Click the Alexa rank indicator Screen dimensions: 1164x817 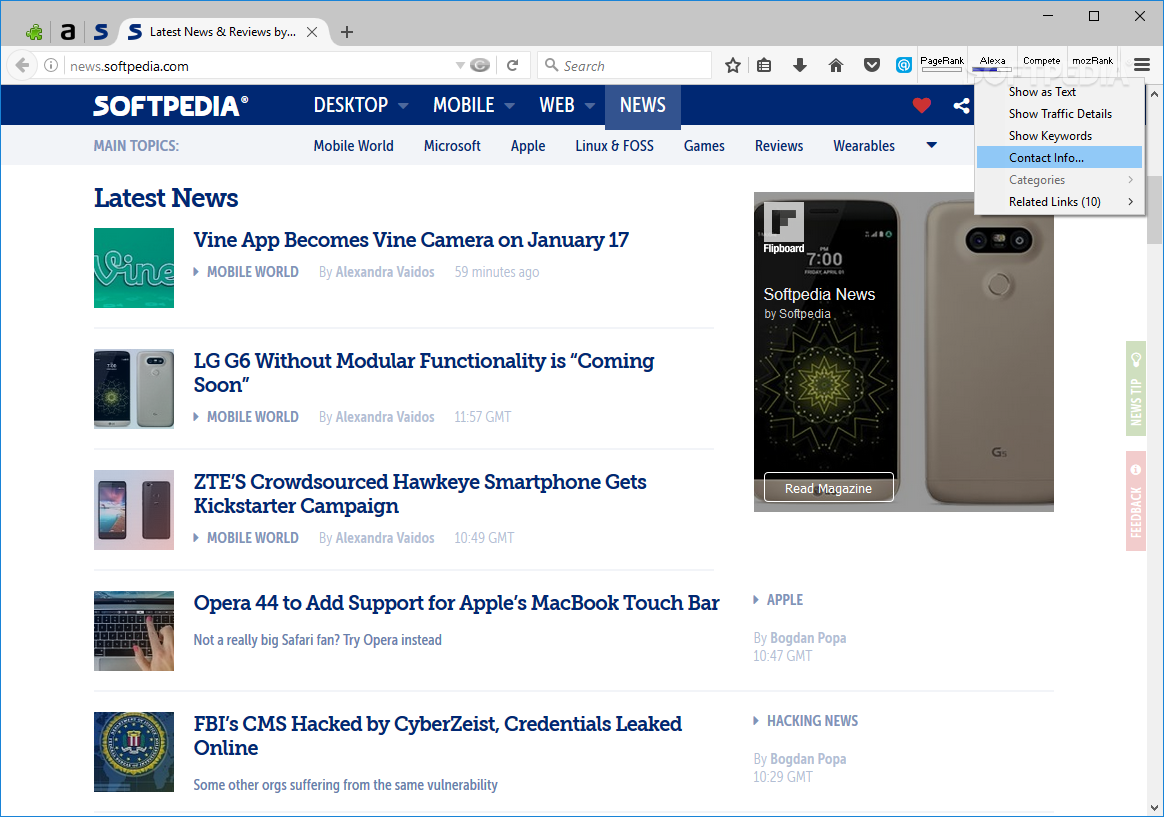click(993, 64)
